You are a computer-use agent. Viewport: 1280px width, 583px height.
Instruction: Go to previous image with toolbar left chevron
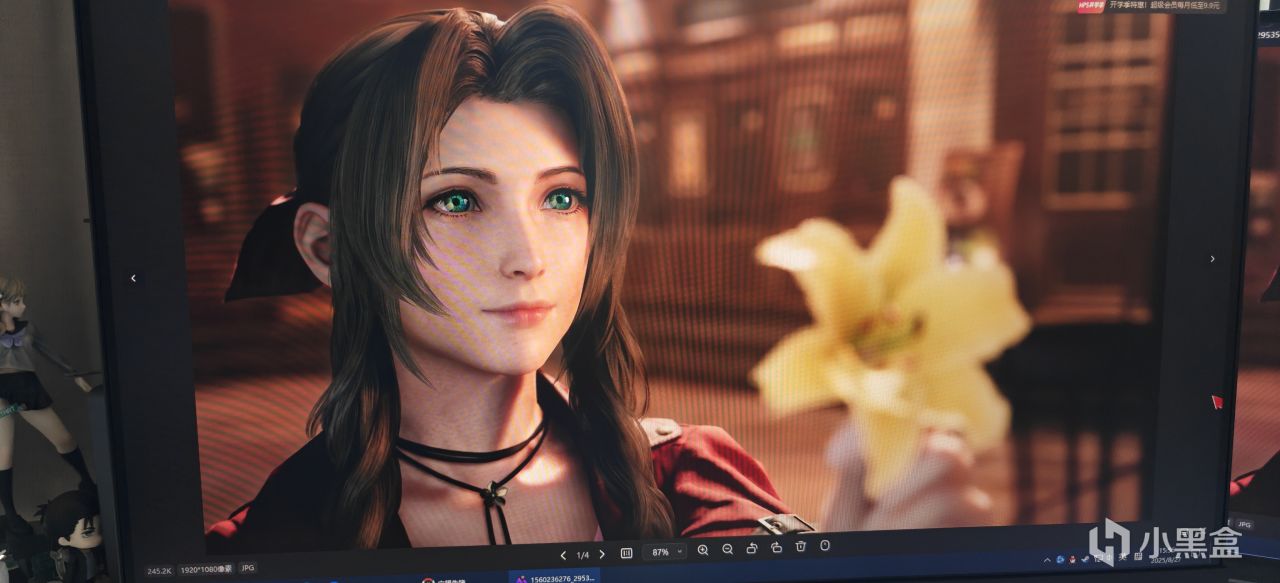click(x=563, y=555)
